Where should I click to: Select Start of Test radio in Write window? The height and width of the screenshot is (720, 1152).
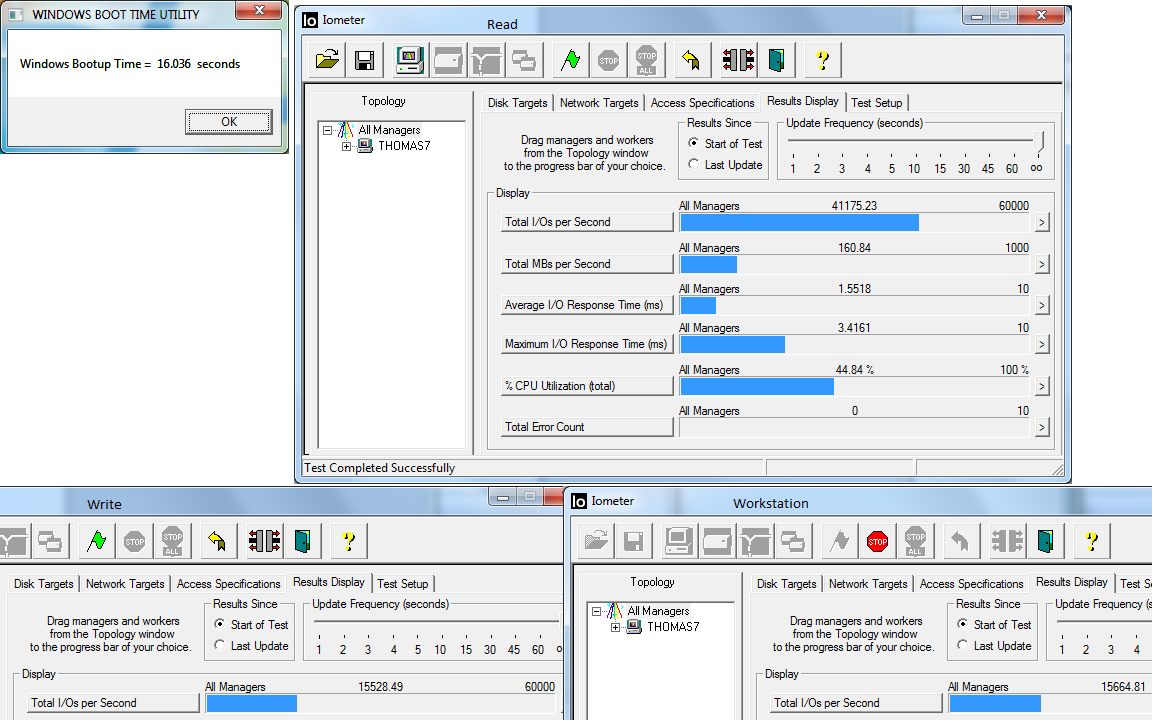click(x=219, y=624)
